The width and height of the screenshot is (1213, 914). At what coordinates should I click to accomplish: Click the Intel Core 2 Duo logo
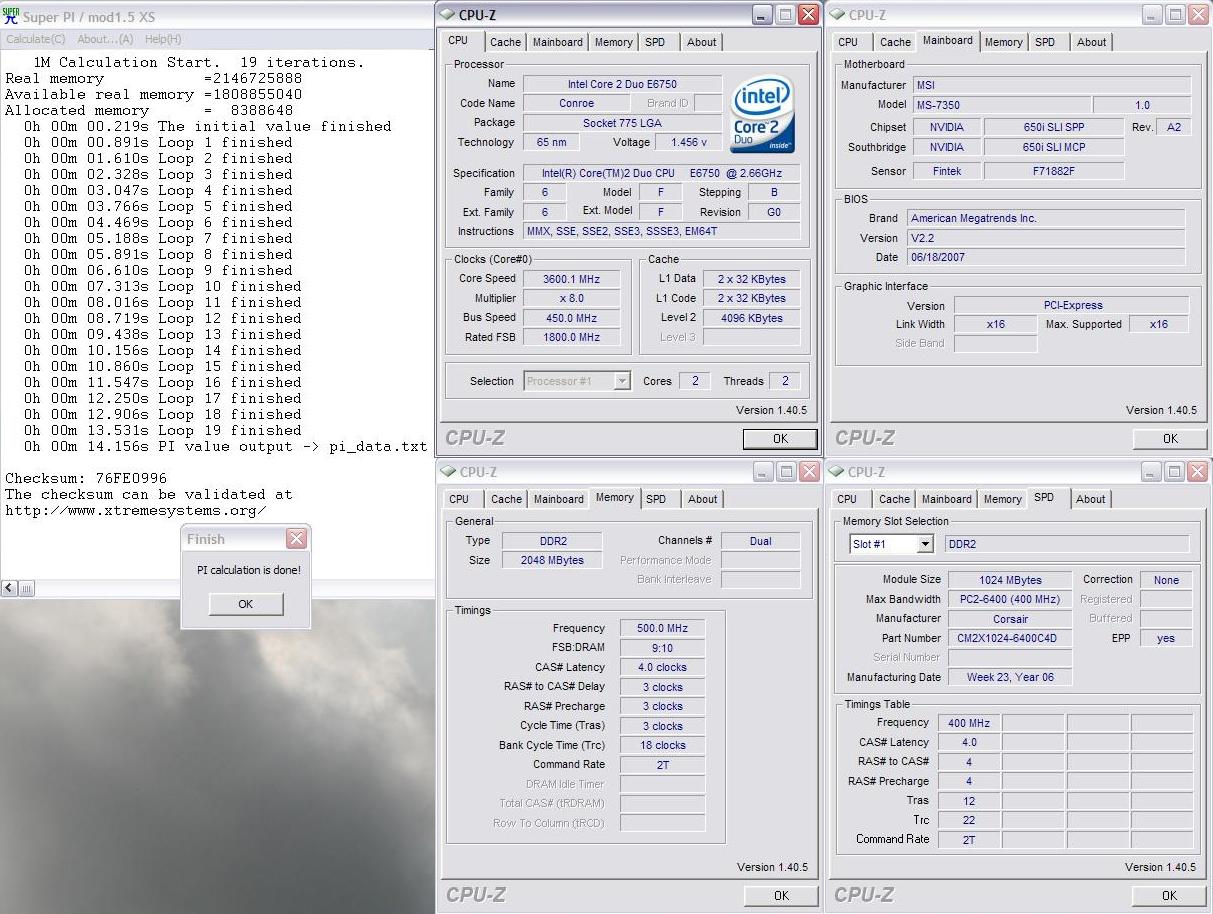pyautogui.click(x=764, y=113)
